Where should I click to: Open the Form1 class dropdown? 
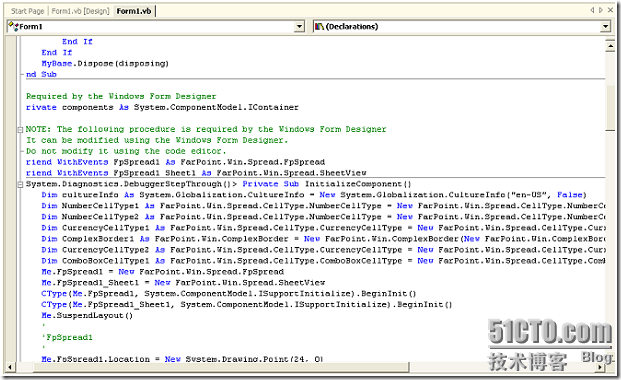(x=299, y=27)
